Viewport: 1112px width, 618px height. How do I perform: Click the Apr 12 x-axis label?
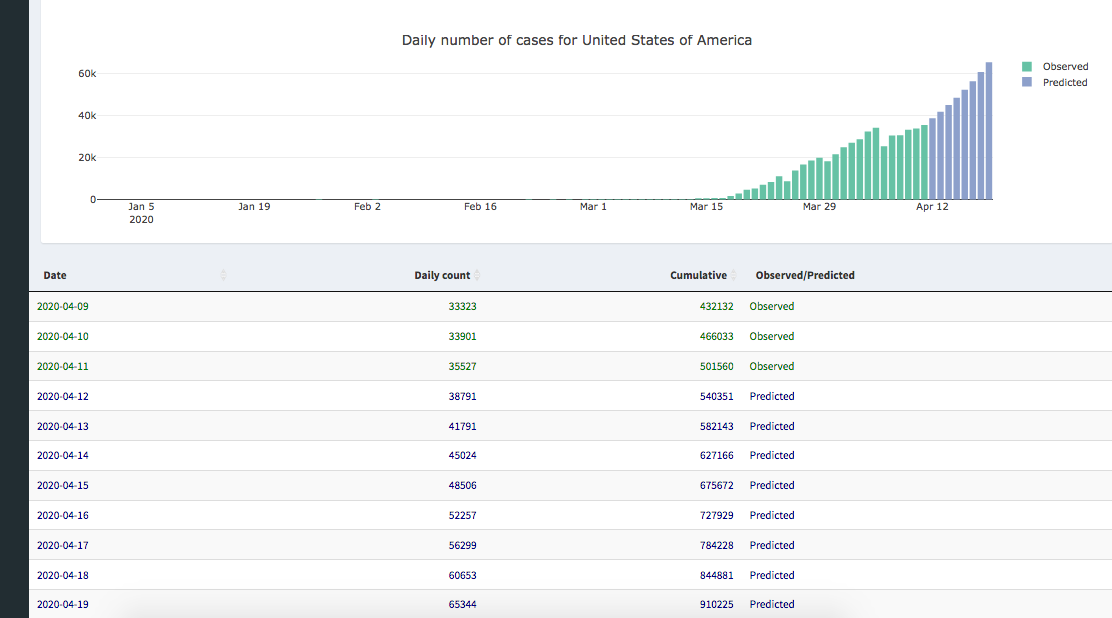pos(932,206)
